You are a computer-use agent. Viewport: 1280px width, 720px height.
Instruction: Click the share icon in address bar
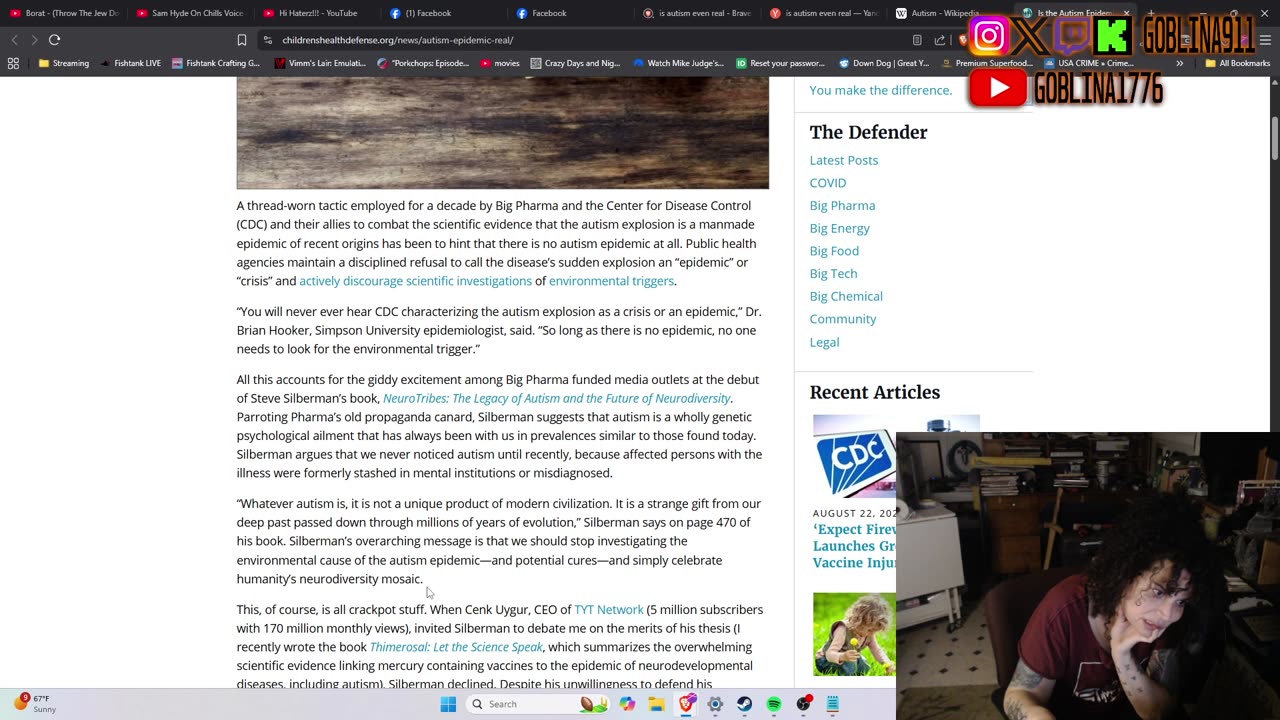click(x=940, y=40)
